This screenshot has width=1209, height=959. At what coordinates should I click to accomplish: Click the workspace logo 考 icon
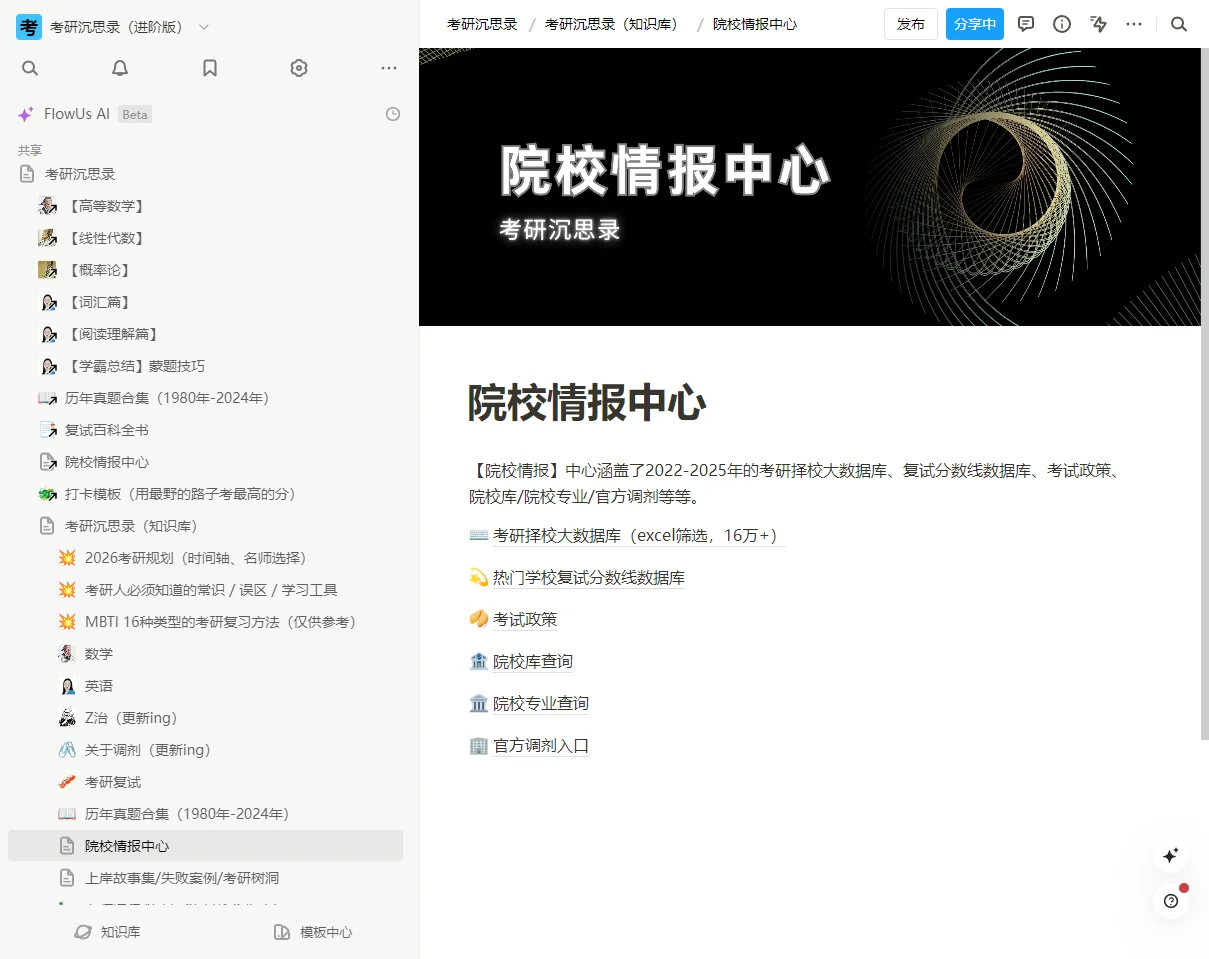(29, 27)
